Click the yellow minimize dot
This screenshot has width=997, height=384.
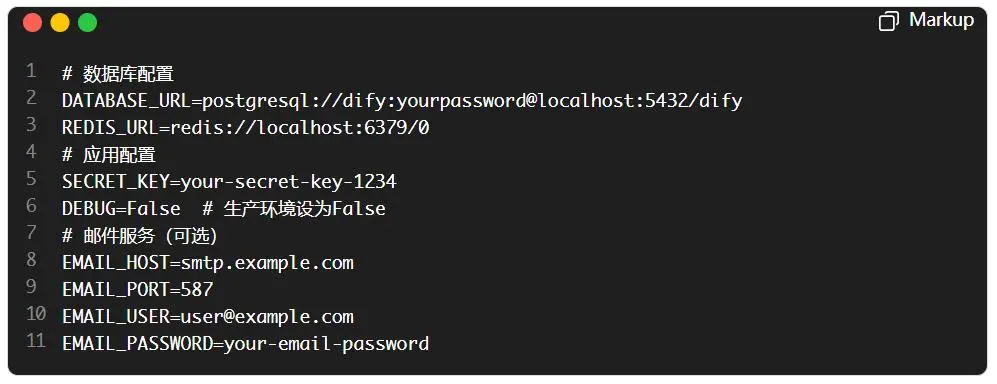tap(60, 23)
